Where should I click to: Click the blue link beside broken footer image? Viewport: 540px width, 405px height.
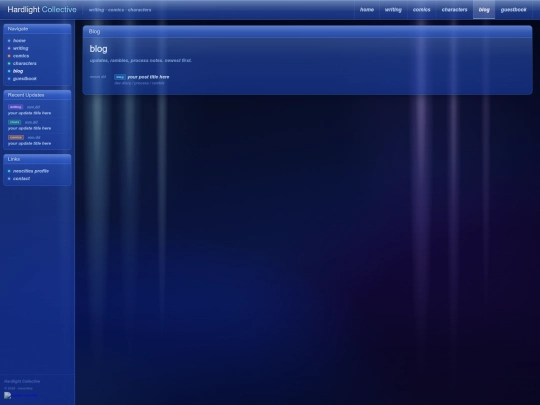coord(25,395)
